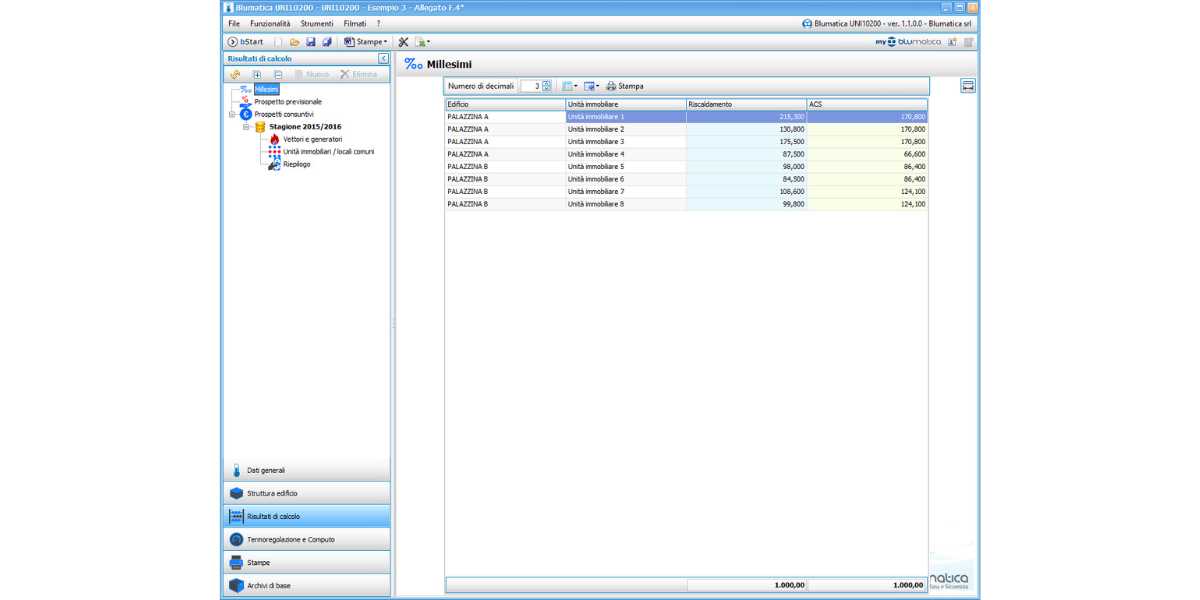Screen dimensions: 1200x600
Task: Click the bStart button
Action: point(245,42)
